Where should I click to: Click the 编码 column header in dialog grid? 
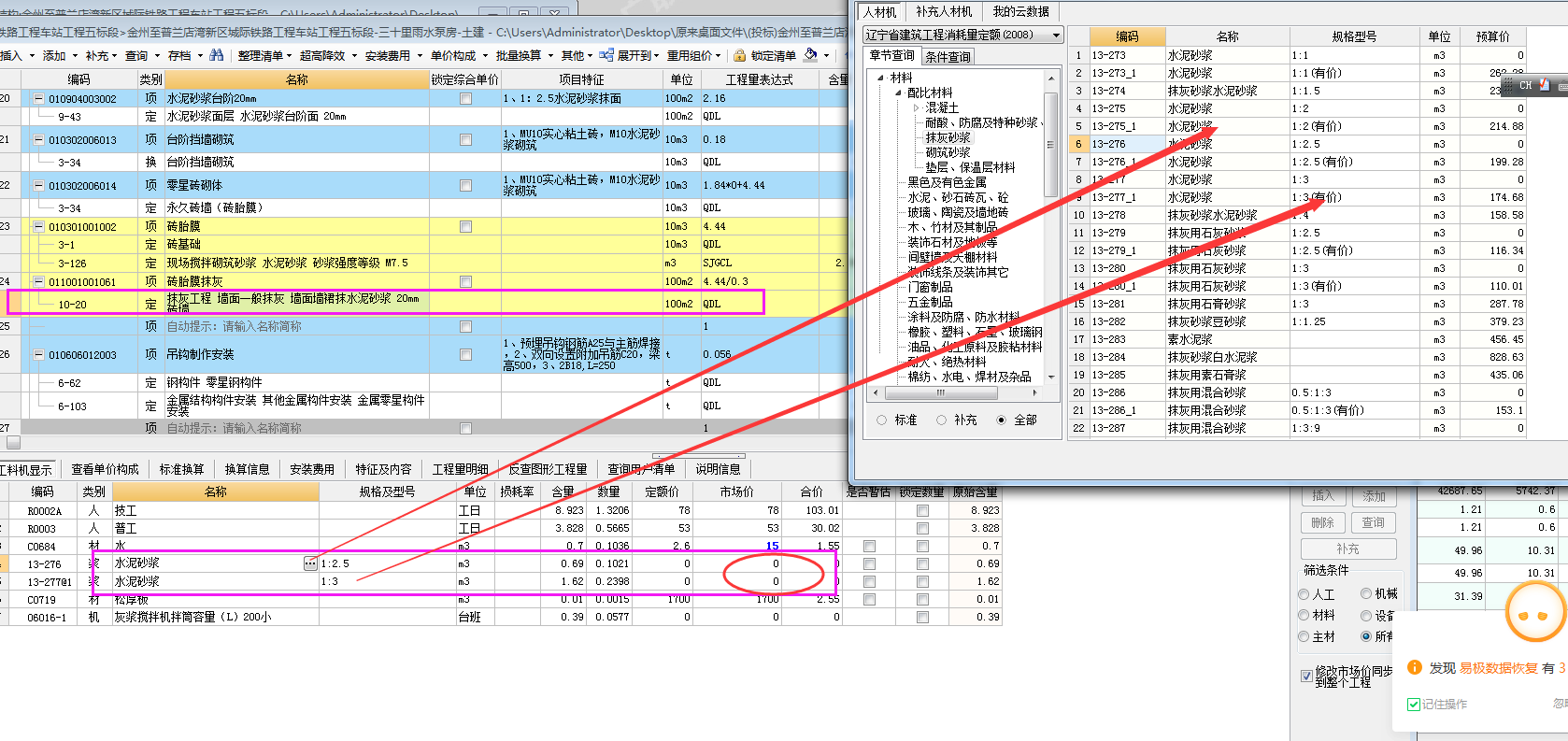pos(1127,36)
